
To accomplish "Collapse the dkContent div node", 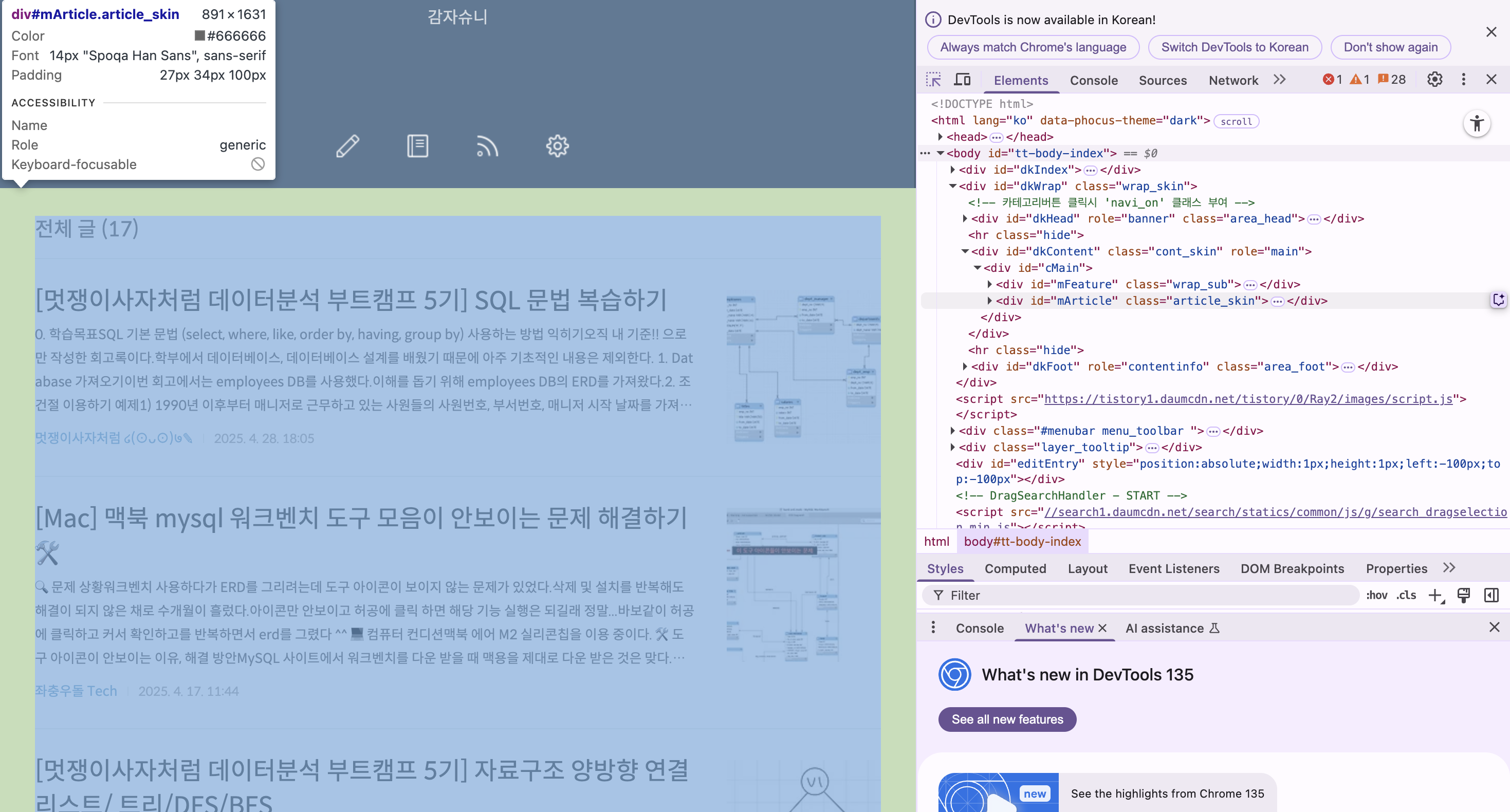I will [965, 251].
